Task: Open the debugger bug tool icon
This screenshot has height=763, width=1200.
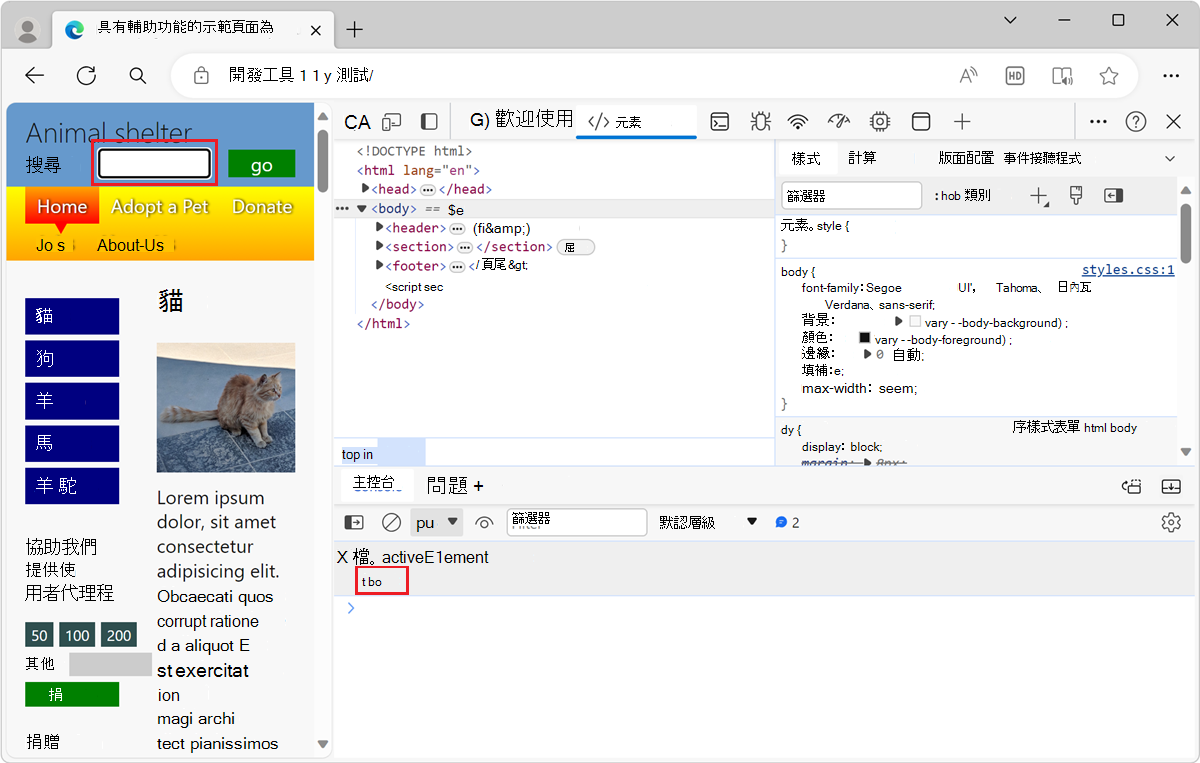Action: click(x=760, y=121)
